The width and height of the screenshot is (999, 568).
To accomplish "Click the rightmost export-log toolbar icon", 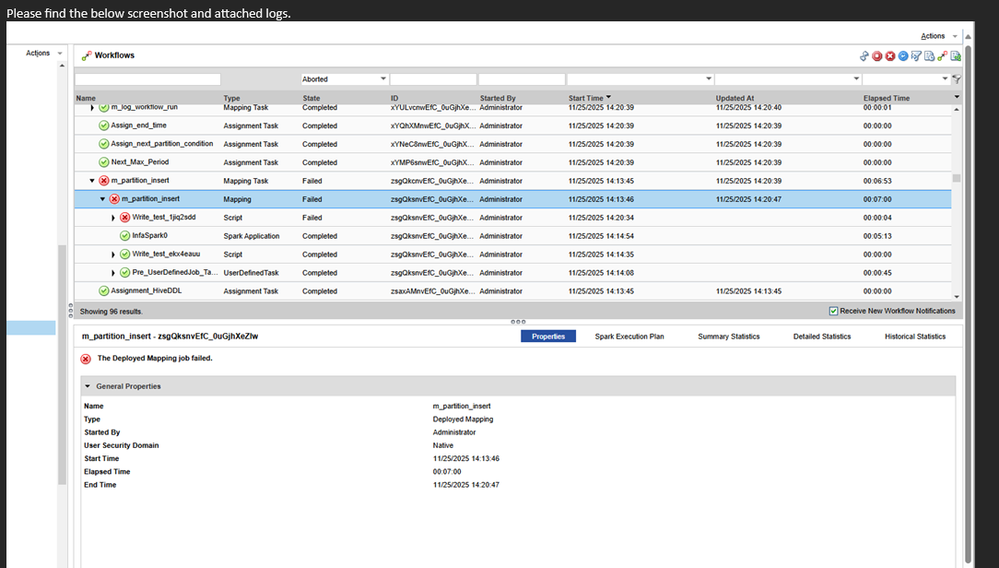I will click(955, 56).
